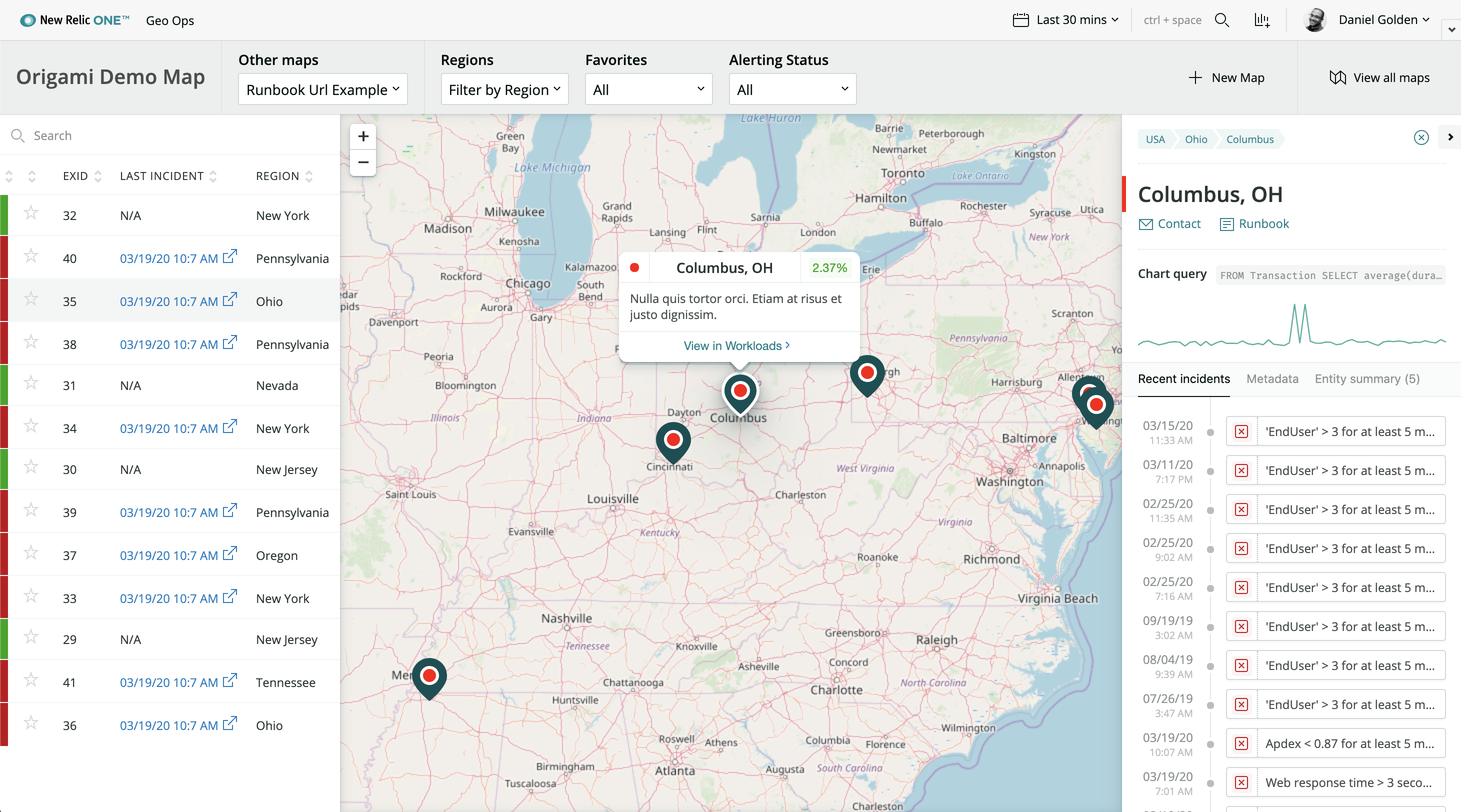Zoom in on the map
1461x812 pixels.
[x=363, y=136]
